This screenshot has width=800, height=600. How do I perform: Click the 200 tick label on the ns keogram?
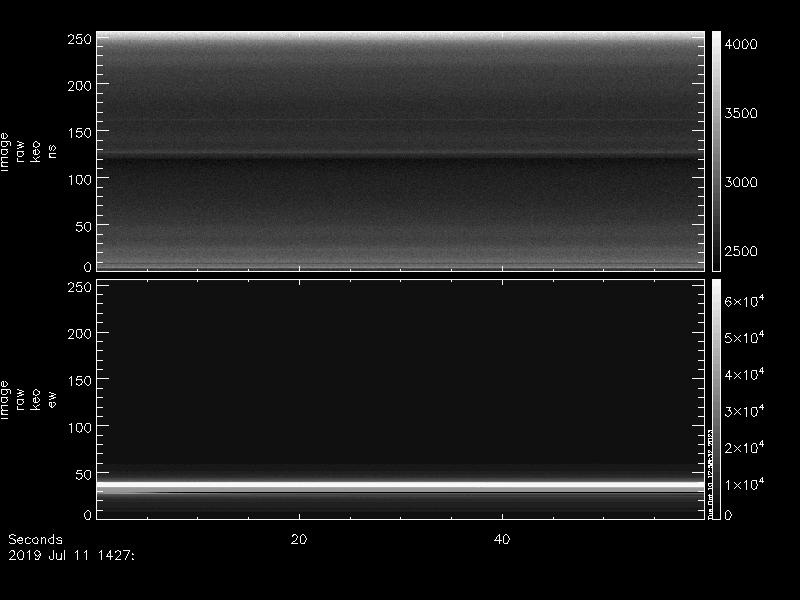[x=79, y=86]
